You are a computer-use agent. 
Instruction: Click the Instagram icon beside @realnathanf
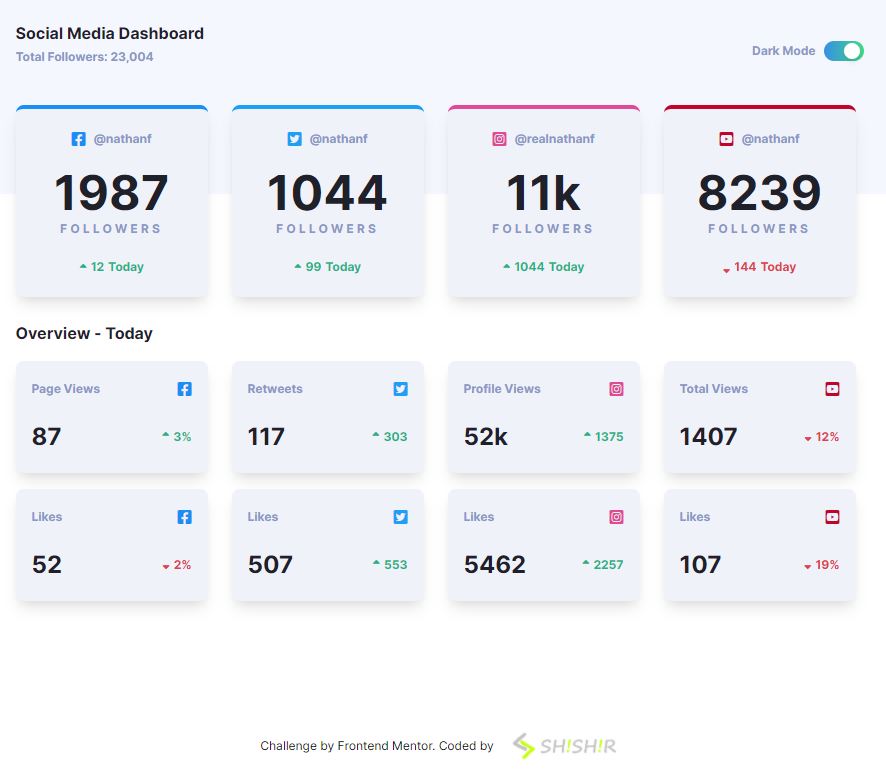(x=499, y=139)
